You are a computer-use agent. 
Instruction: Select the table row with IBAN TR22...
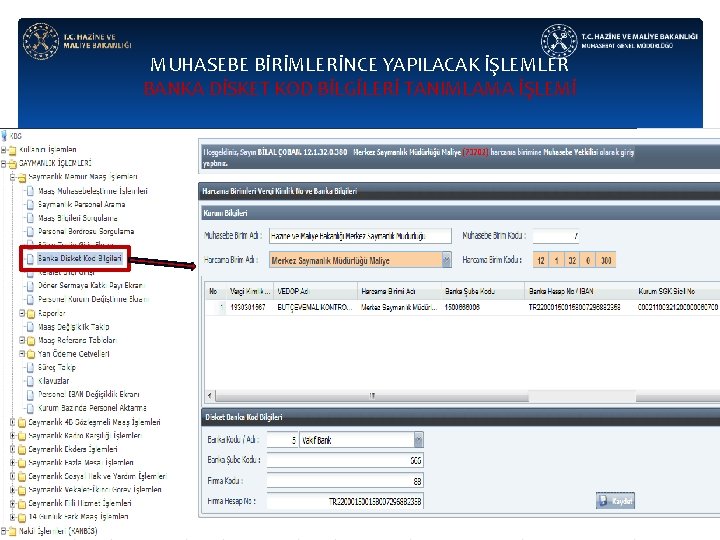point(462,307)
